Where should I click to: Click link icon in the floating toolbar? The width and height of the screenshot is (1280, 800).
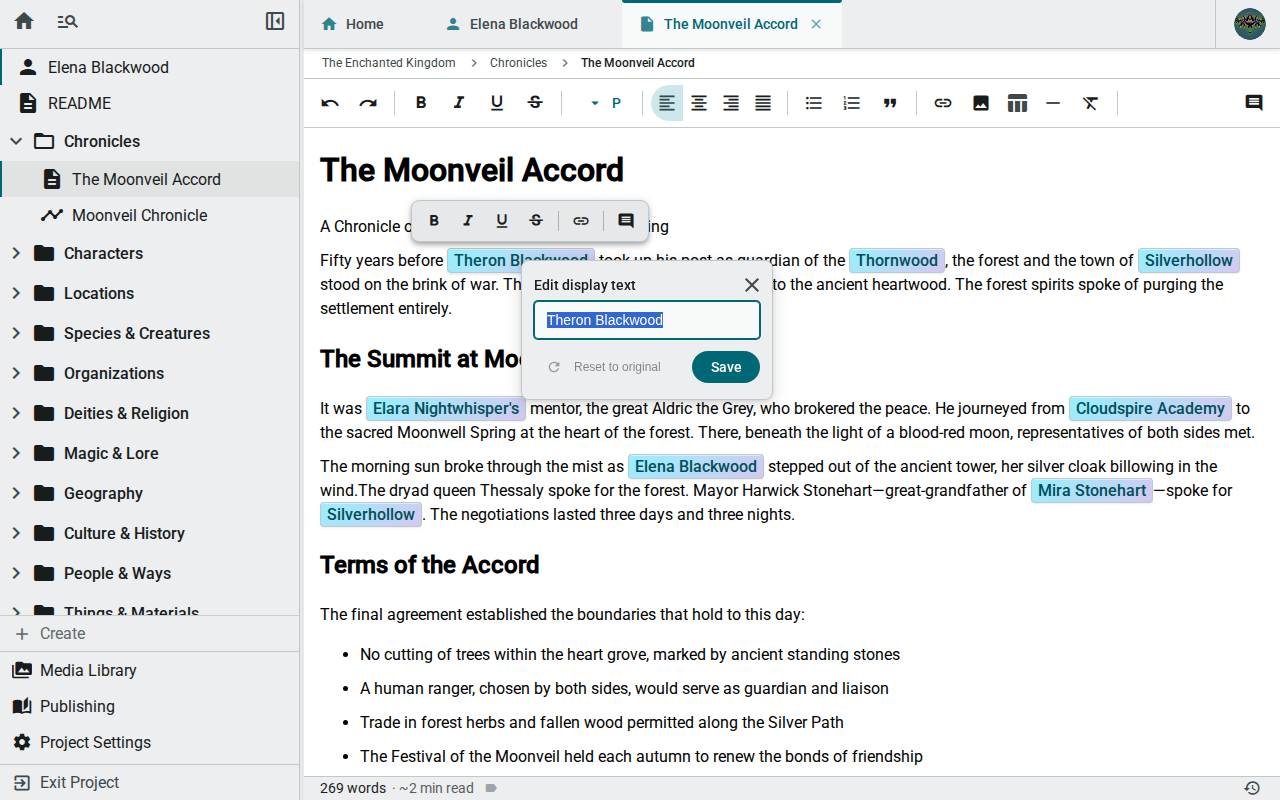click(581, 221)
